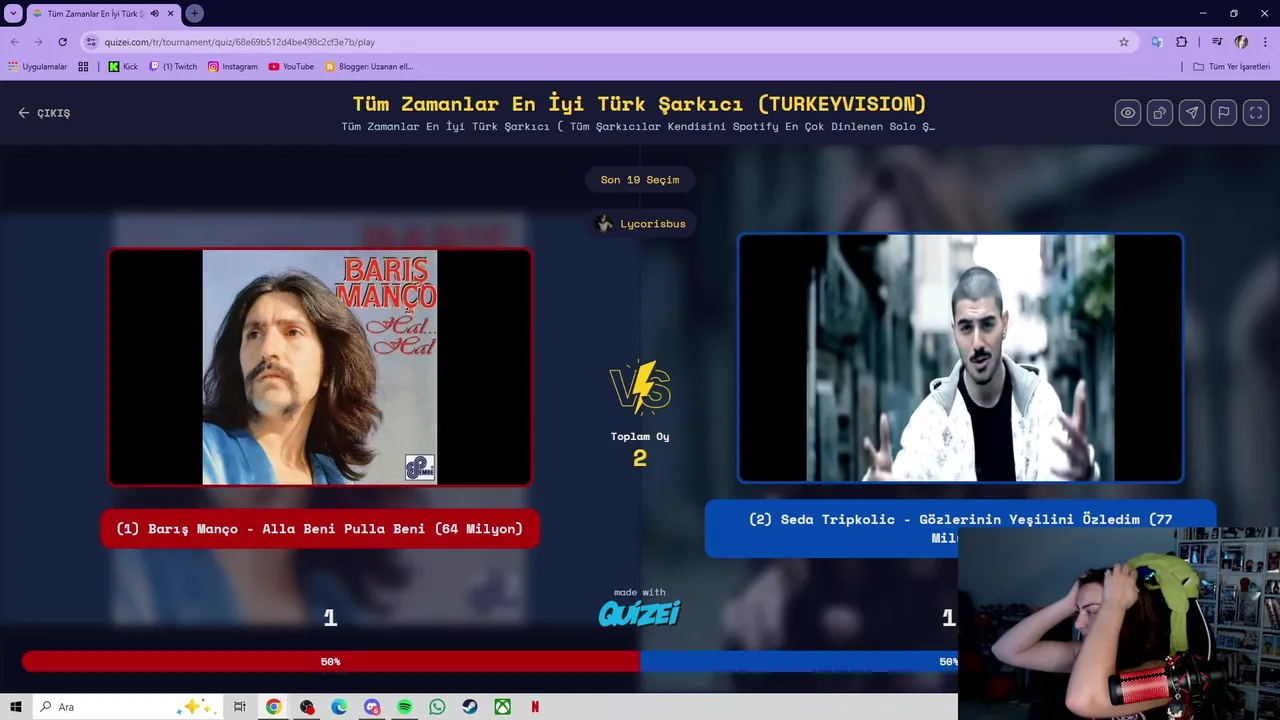Select the Tüm Zamanlar En İyi Türk Ş tab

pos(95,14)
